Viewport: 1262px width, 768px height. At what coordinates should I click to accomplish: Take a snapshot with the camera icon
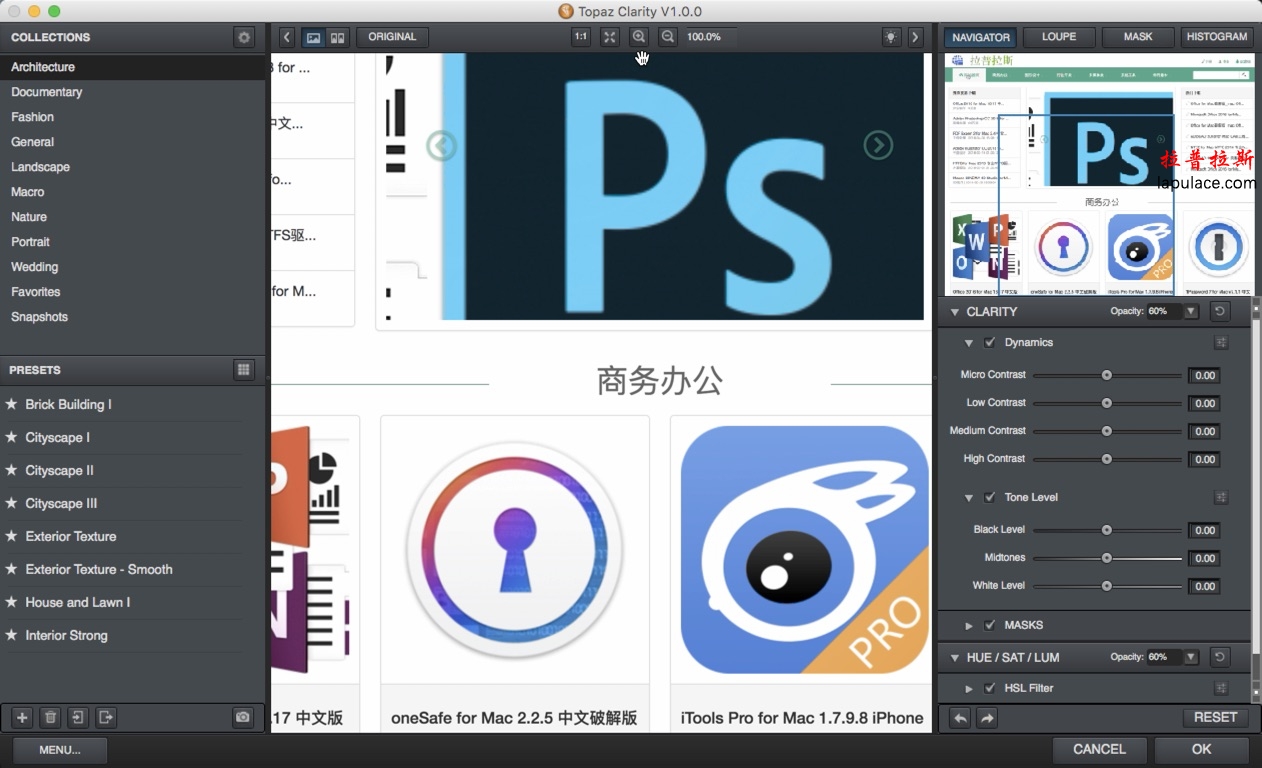click(x=242, y=717)
